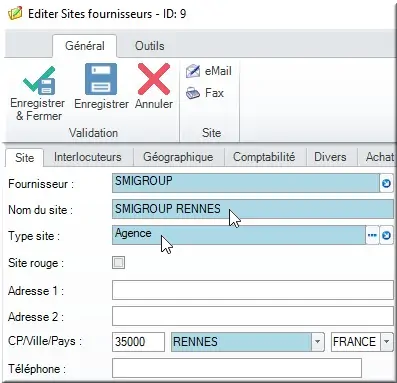397x383 pixels.
Task: Click into the Adresse 1 field
Action: (x=253, y=290)
